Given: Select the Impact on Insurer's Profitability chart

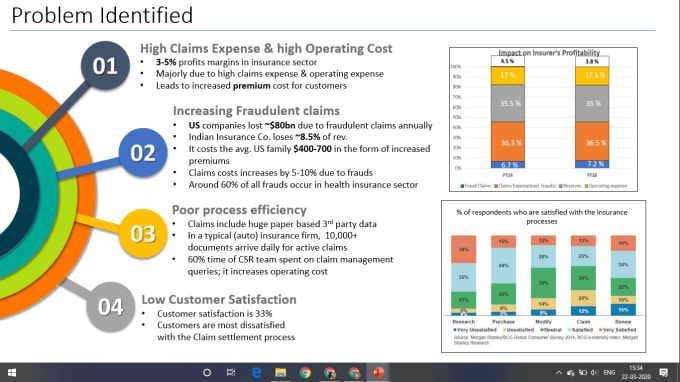Looking at the screenshot, I should (x=543, y=119).
